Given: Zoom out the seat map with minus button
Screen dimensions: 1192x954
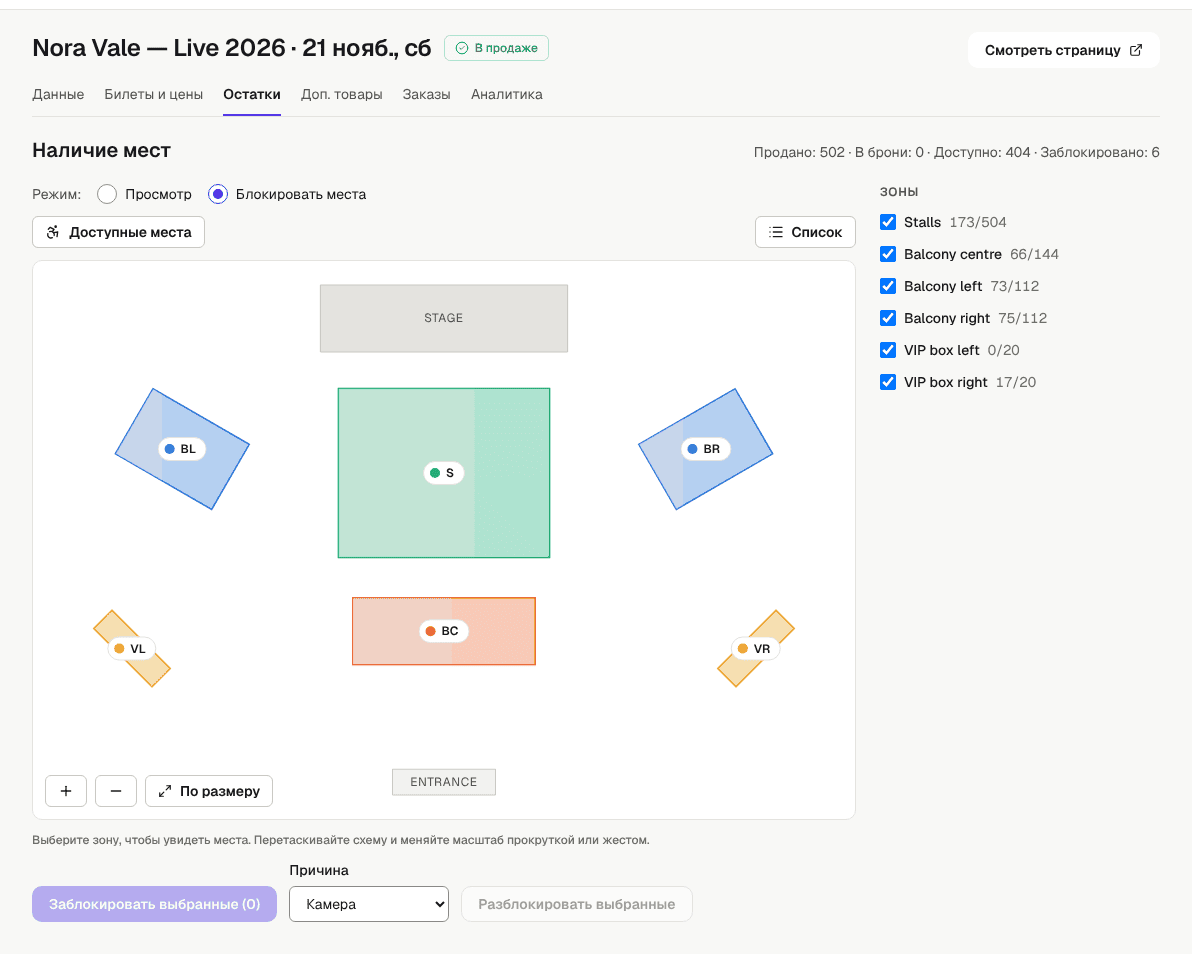Looking at the screenshot, I should [x=116, y=791].
